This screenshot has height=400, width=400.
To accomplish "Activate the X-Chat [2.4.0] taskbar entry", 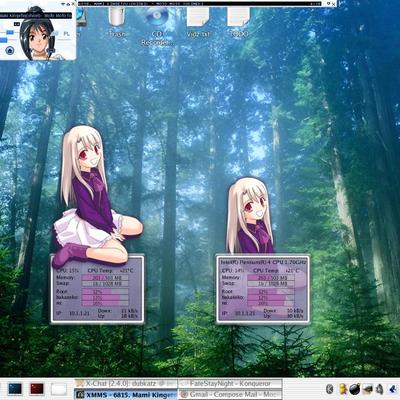I will [126, 383].
